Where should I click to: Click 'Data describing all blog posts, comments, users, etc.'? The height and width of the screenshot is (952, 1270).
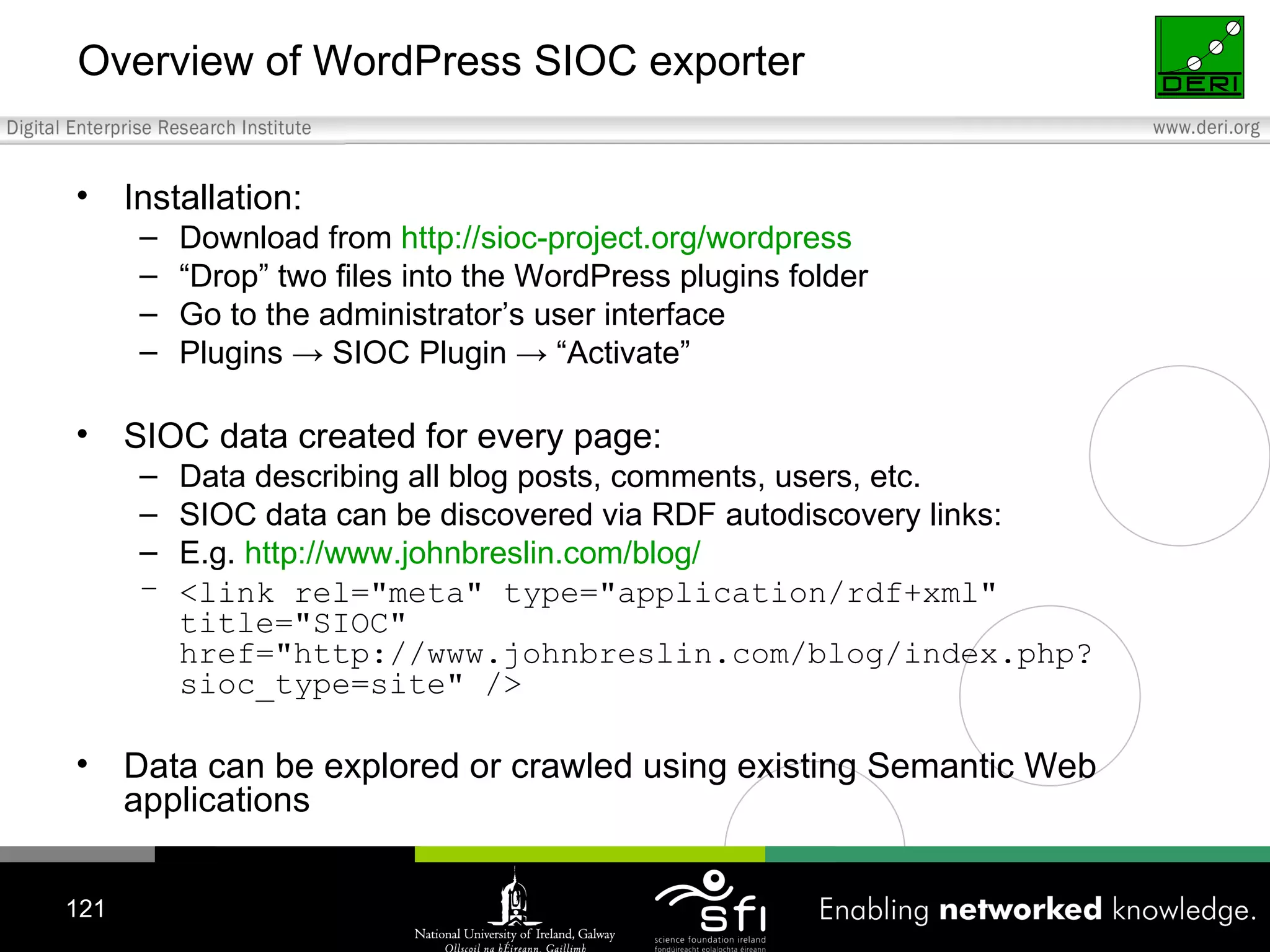[550, 477]
